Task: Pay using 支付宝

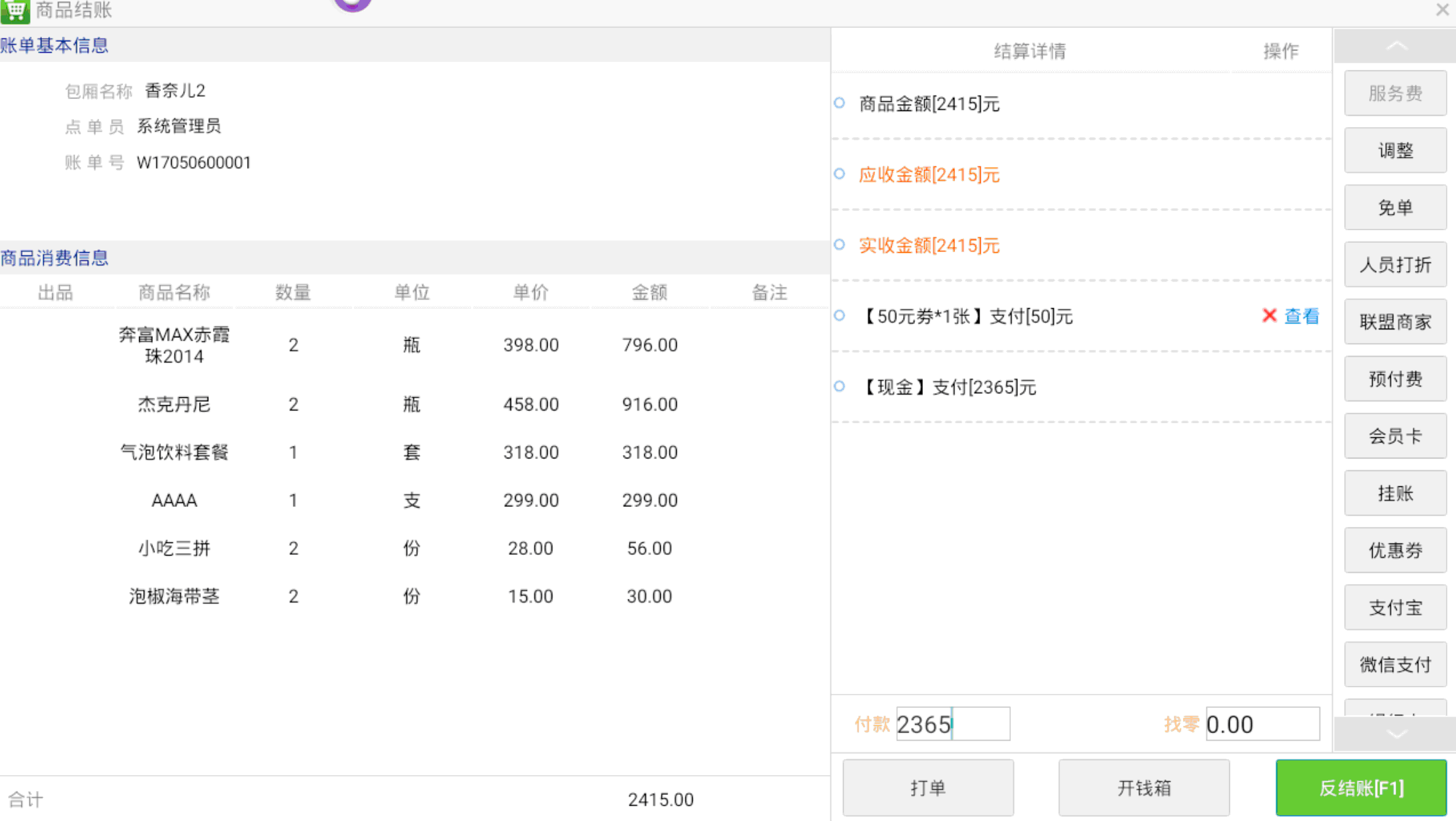Action: point(1395,607)
